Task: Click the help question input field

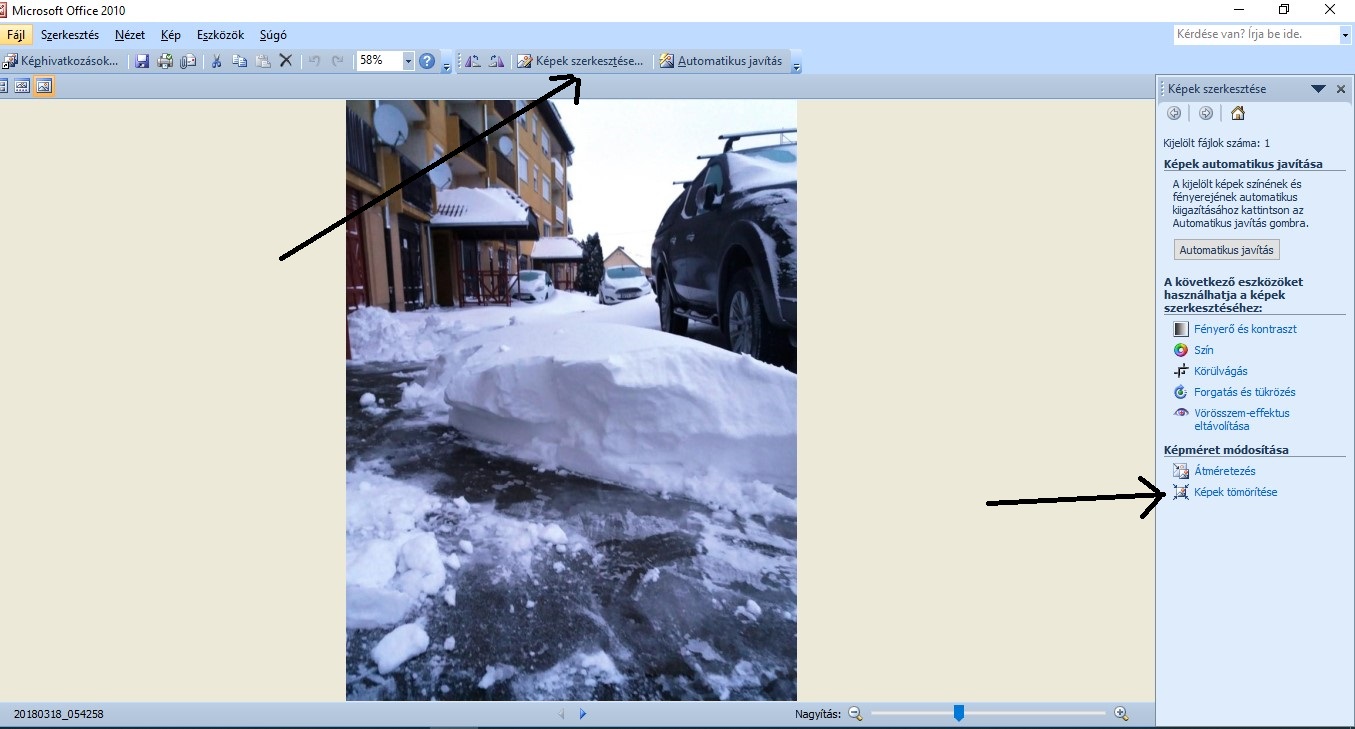Action: (x=1256, y=34)
